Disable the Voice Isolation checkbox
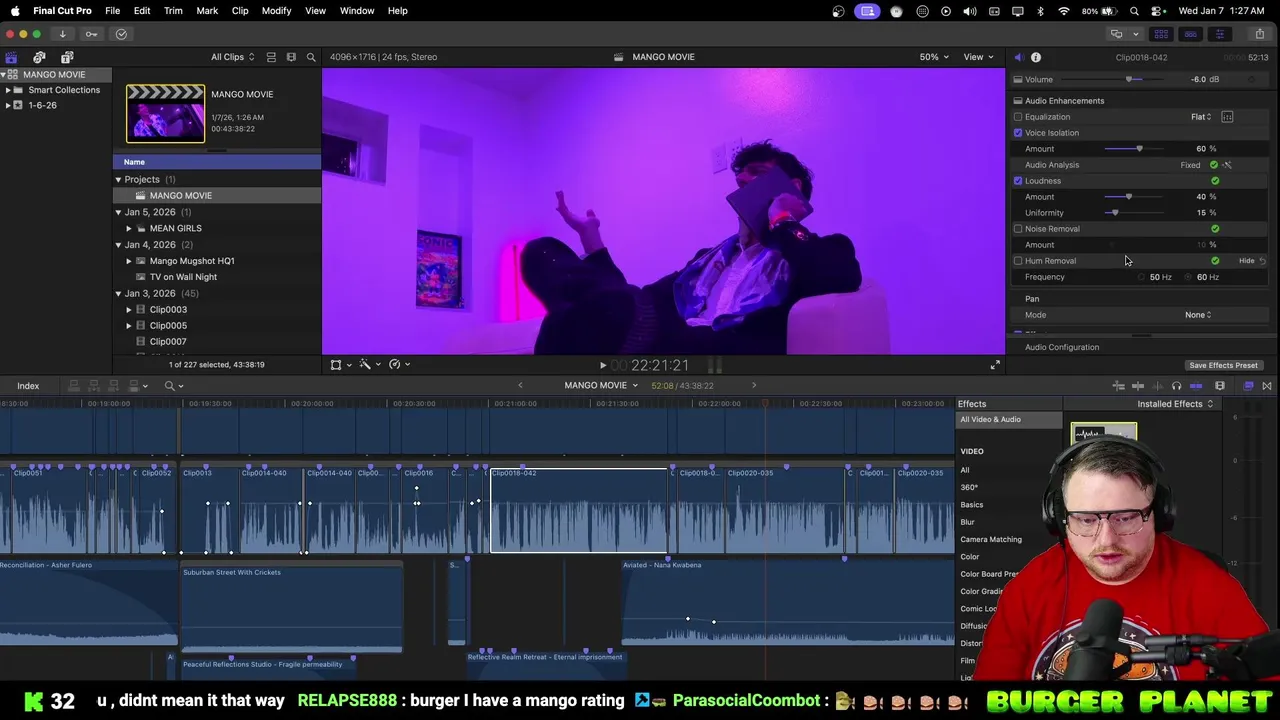The height and width of the screenshot is (720, 1280). (1018, 133)
